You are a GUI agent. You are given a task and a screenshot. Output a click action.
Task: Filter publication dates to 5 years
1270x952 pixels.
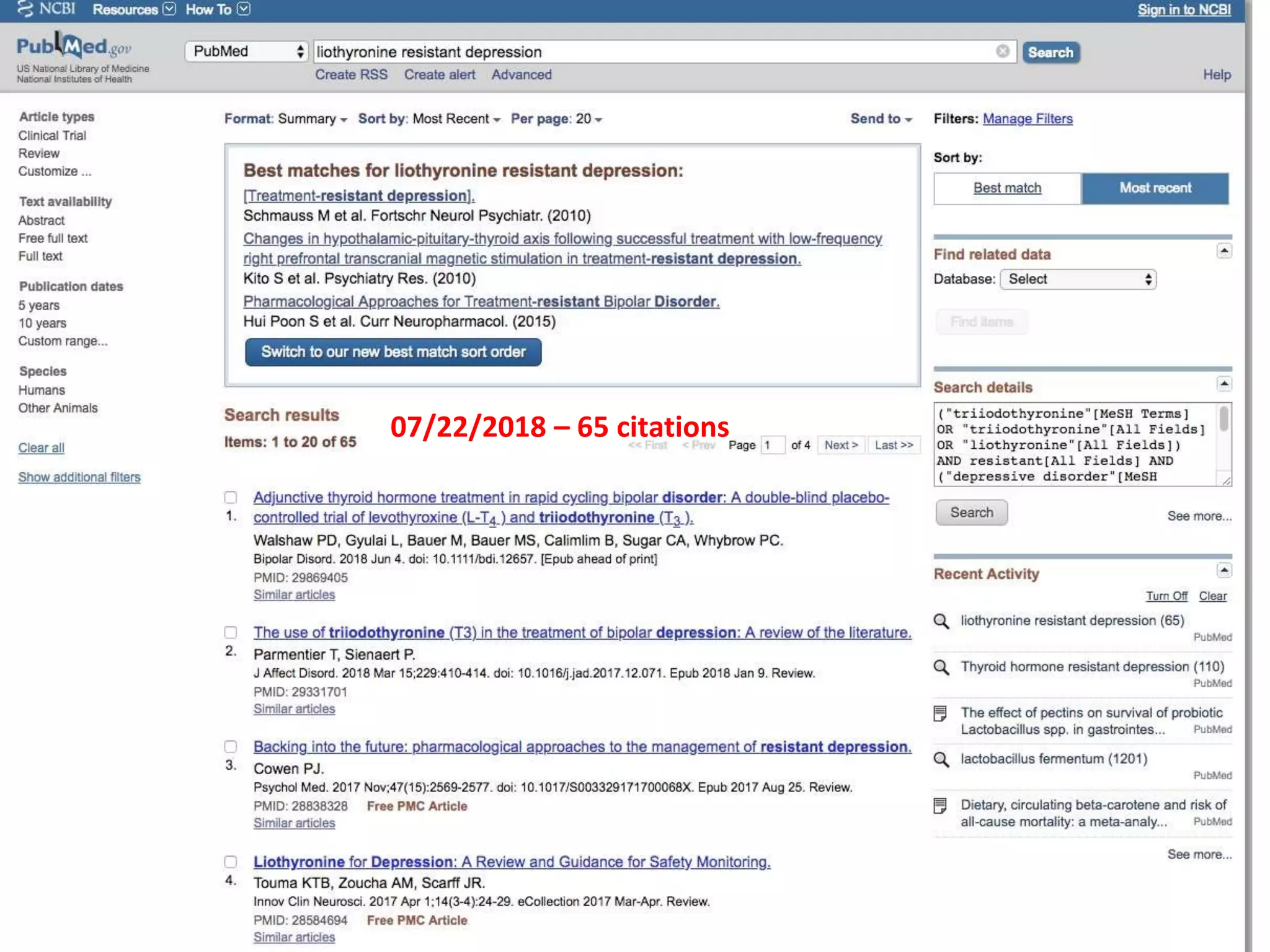click(39, 306)
